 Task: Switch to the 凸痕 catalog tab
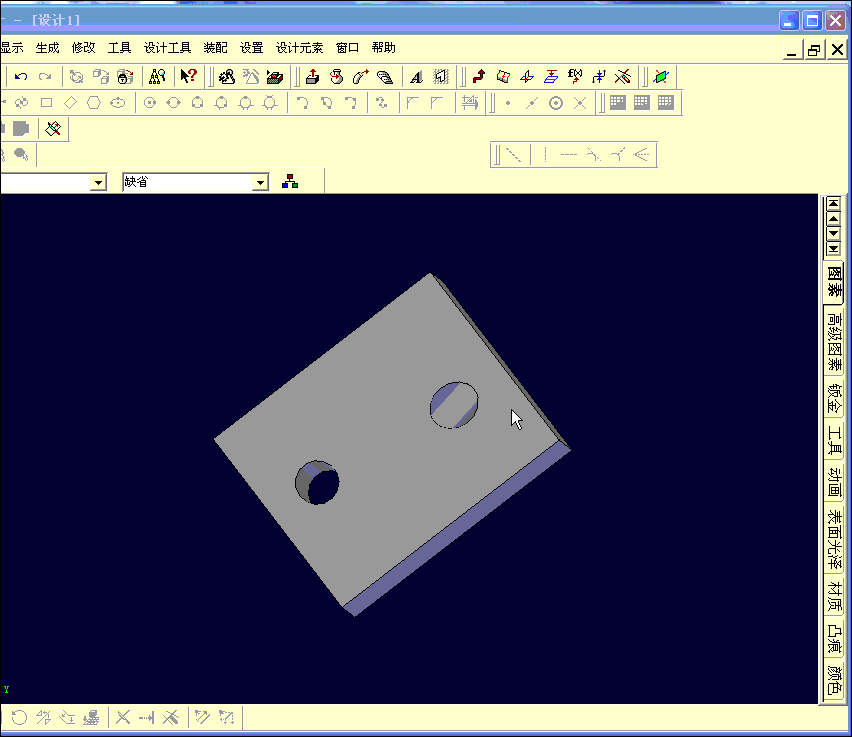click(x=834, y=639)
